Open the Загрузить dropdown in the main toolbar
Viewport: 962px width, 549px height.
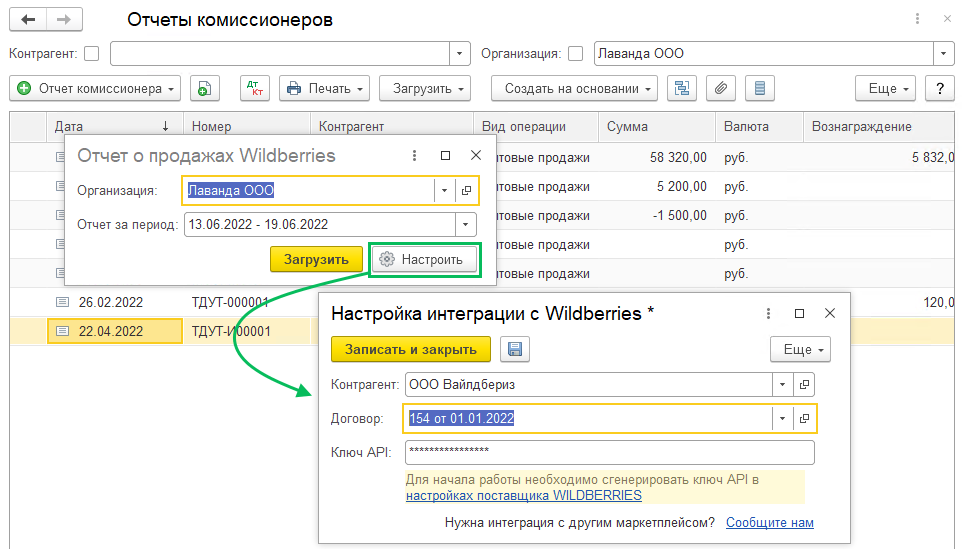(425, 89)
